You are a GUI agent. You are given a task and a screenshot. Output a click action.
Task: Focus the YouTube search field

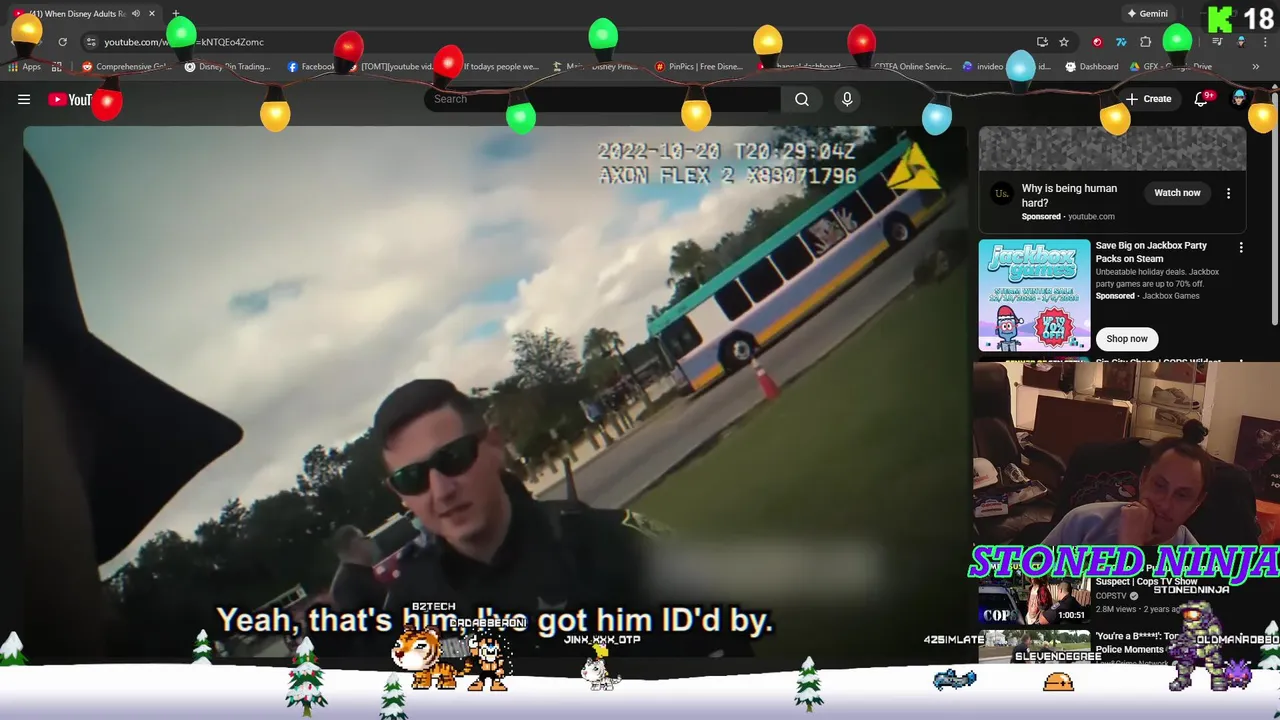[x=602, y=99]
